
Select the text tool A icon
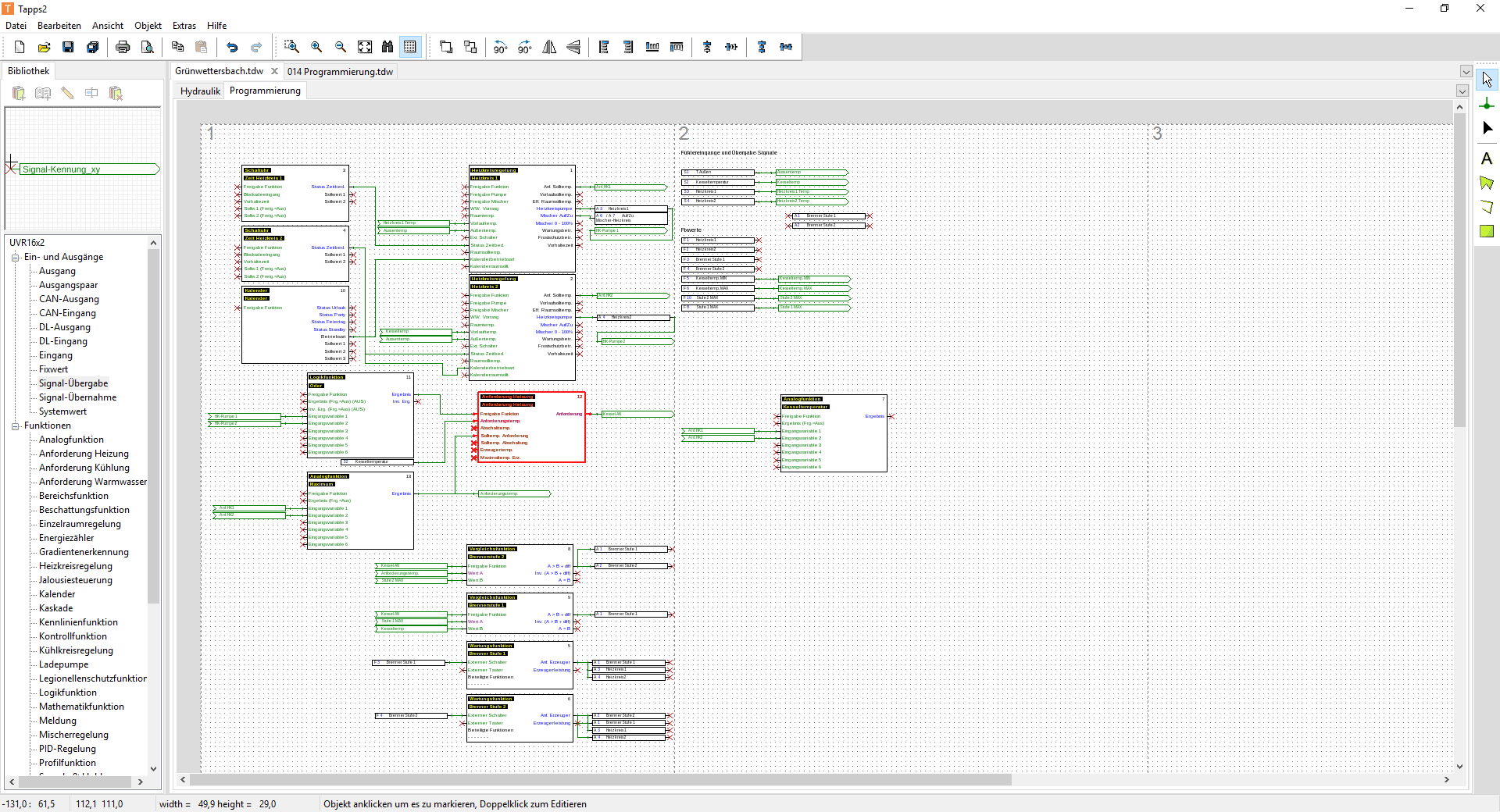pos(1486,159)
